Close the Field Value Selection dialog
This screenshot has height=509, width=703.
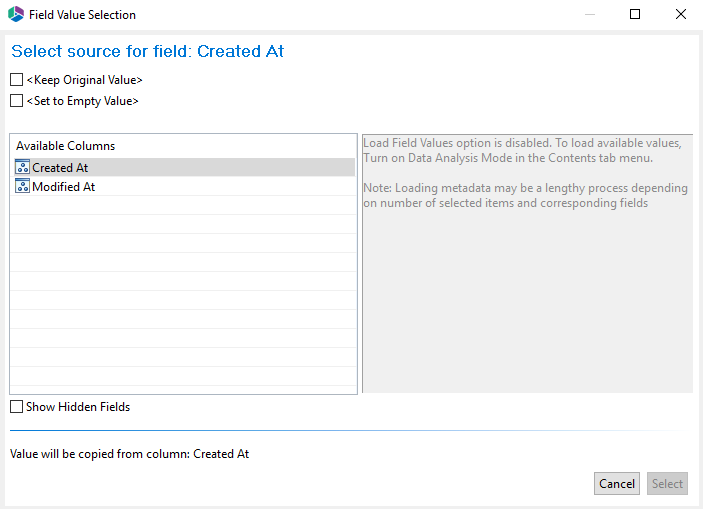tap(681, 15)
